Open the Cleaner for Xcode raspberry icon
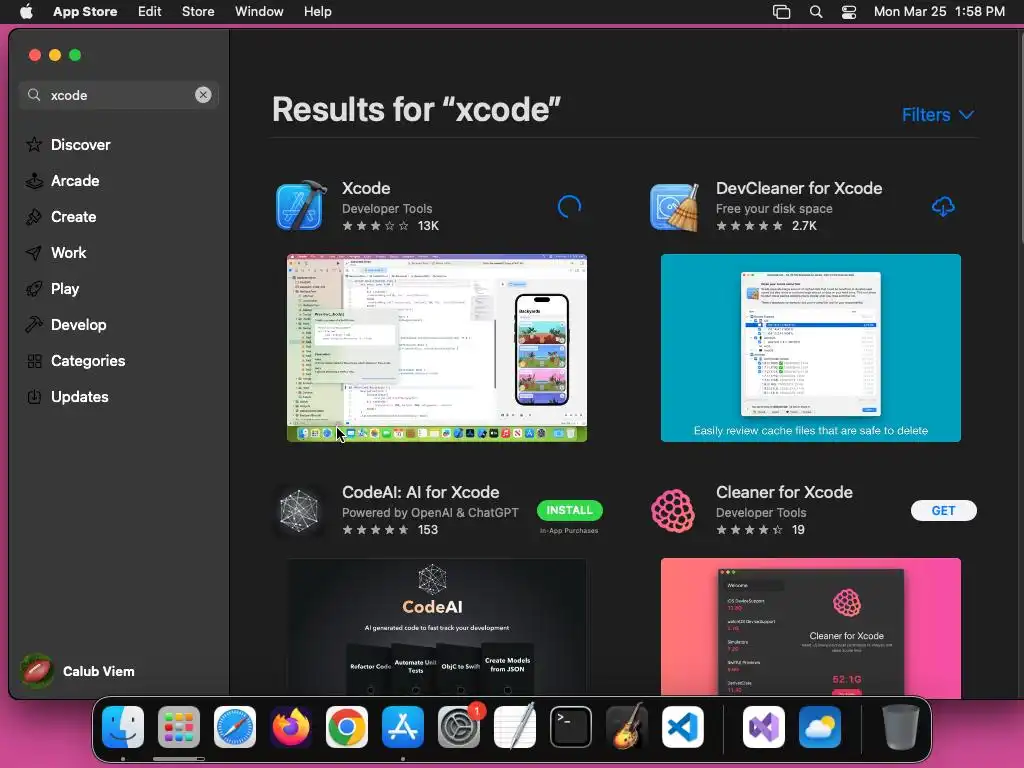The image size is (1024, 768). [x=675, y=510]
